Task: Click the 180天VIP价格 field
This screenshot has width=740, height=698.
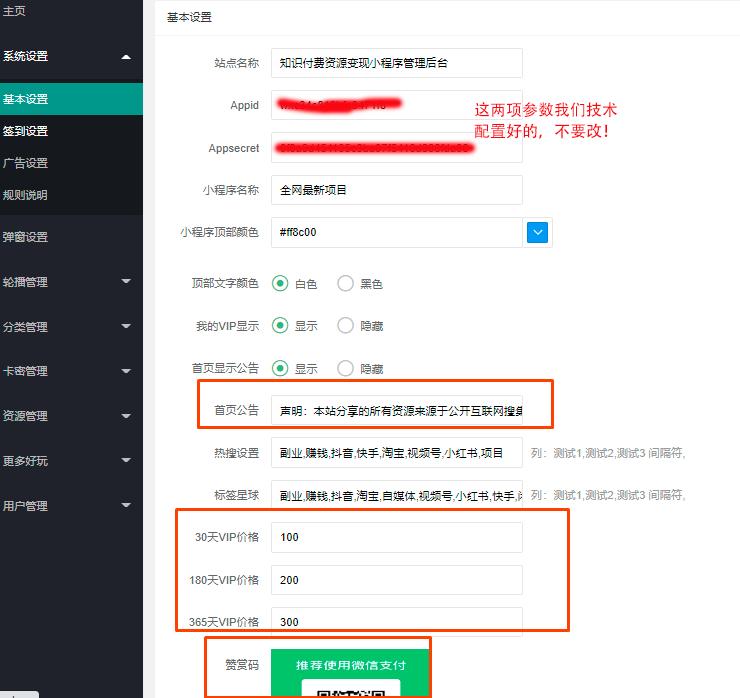Action: pyautogui.click(x=396, y=580)
